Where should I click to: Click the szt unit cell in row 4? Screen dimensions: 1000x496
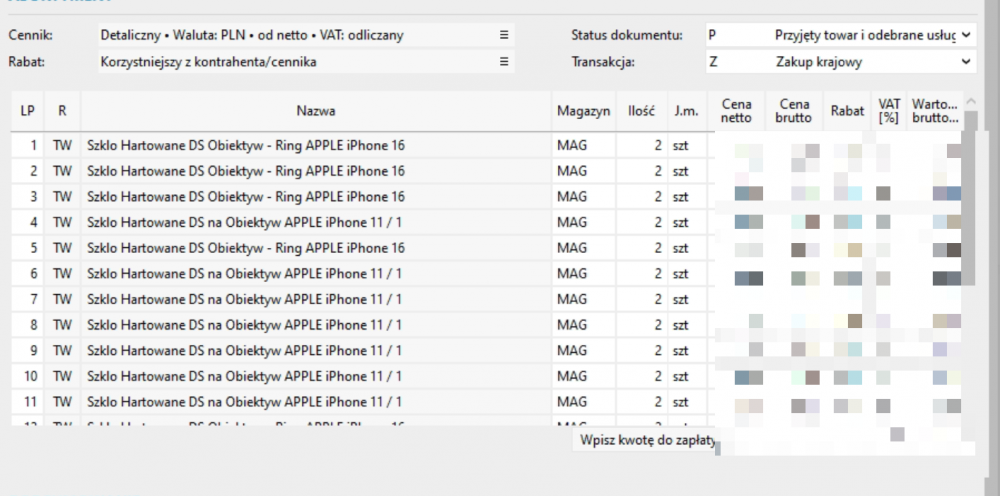coord(686,222)
